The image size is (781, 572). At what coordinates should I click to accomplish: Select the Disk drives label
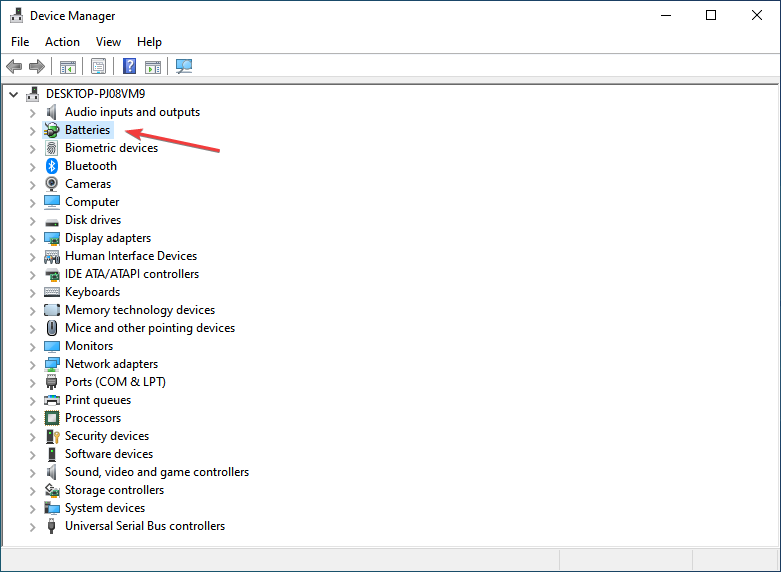coord(93,220)
